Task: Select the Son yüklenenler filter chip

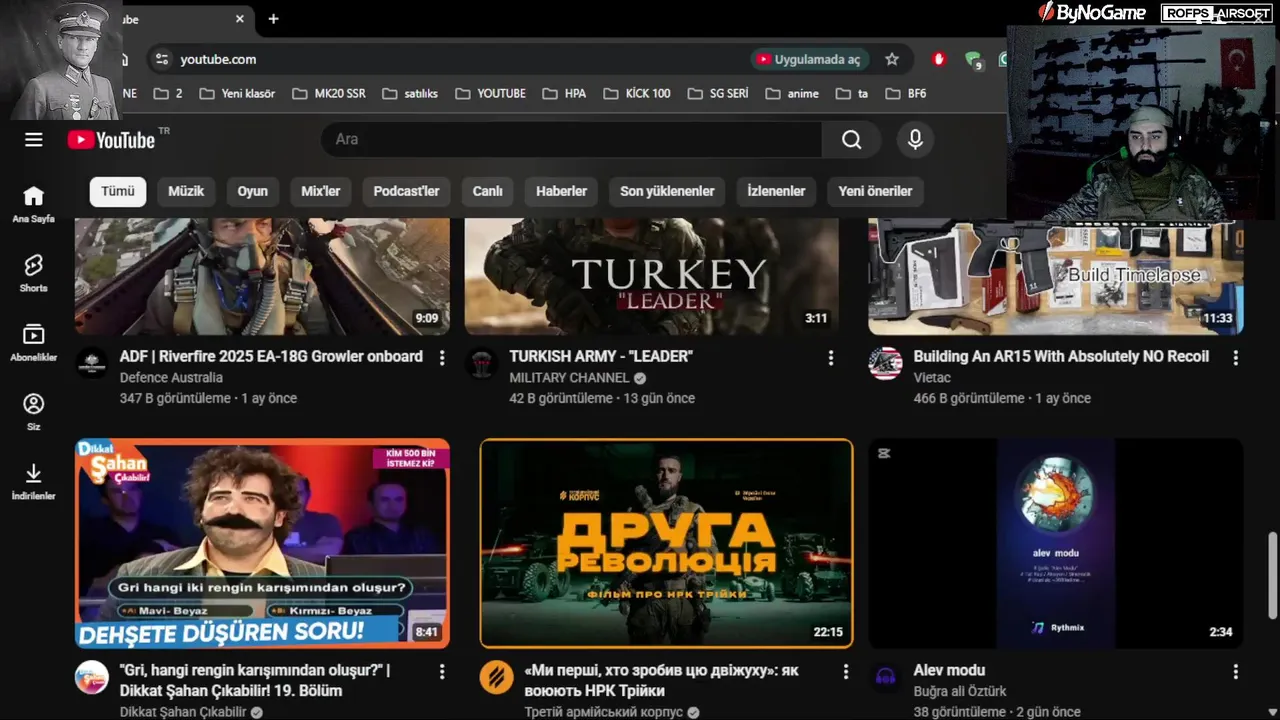Action: (x=667, y=191)
